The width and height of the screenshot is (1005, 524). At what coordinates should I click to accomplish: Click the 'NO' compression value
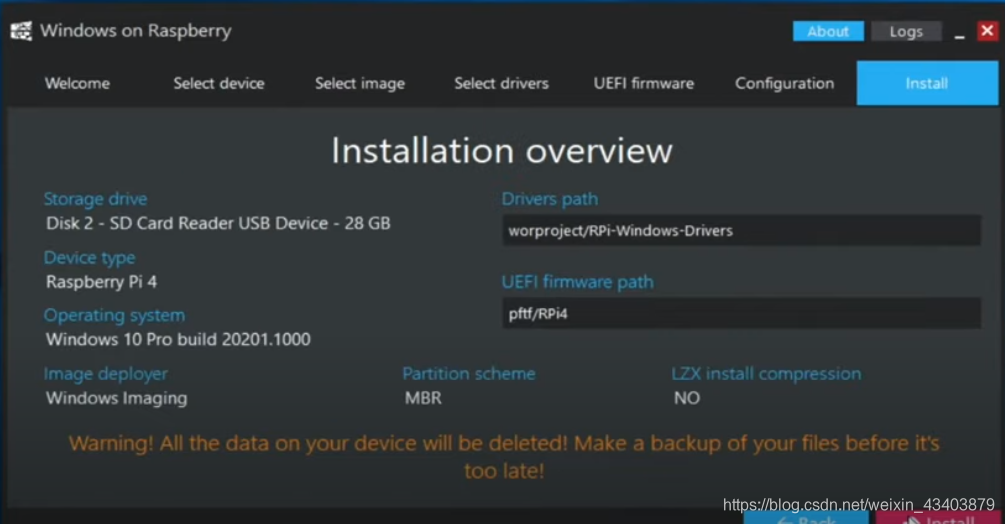click(686, 398)
